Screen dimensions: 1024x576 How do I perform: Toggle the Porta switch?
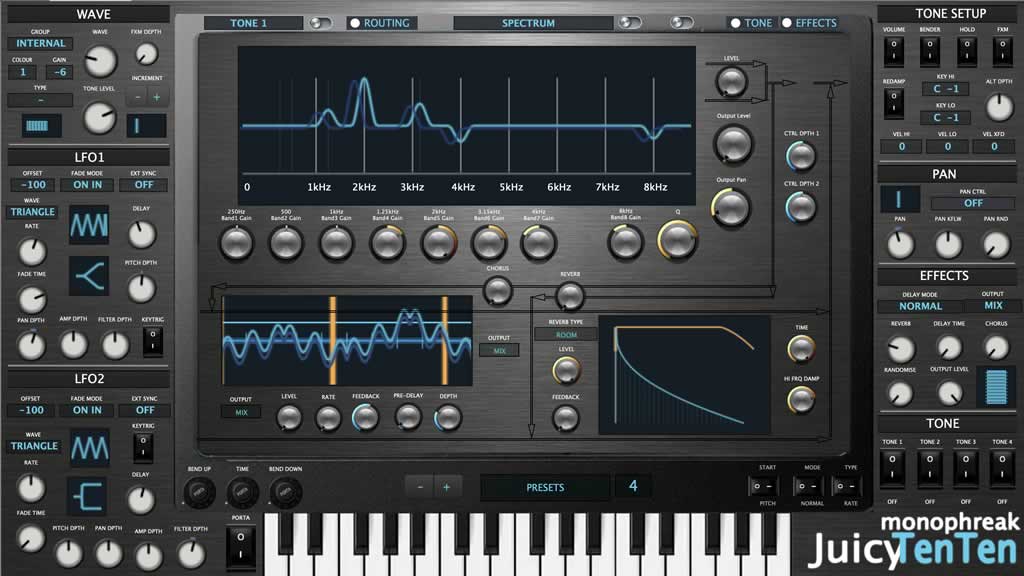[241, 547]
